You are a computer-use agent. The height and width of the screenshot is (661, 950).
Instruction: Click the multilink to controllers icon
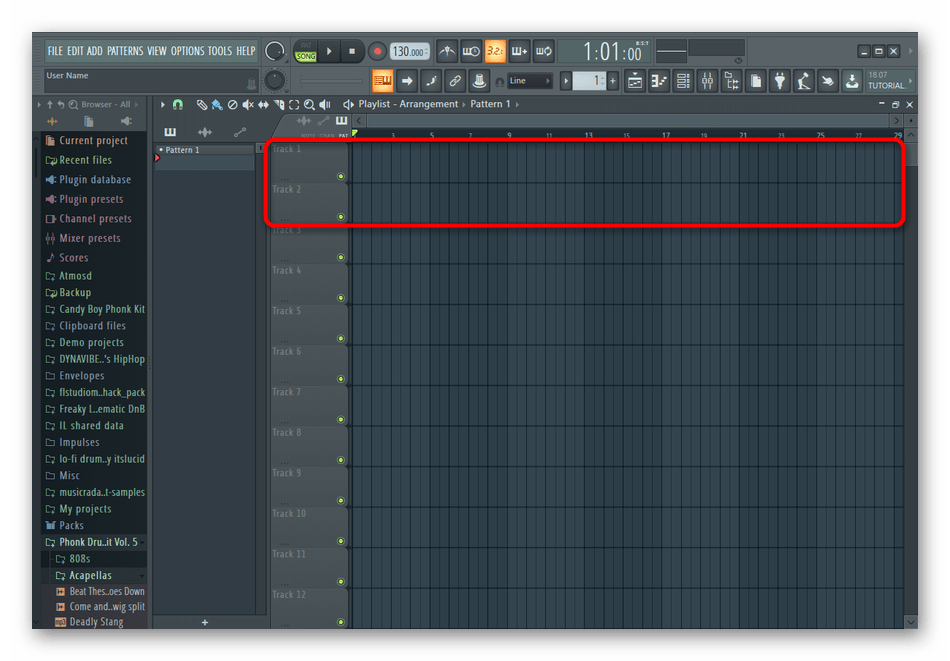coord(479,81)
